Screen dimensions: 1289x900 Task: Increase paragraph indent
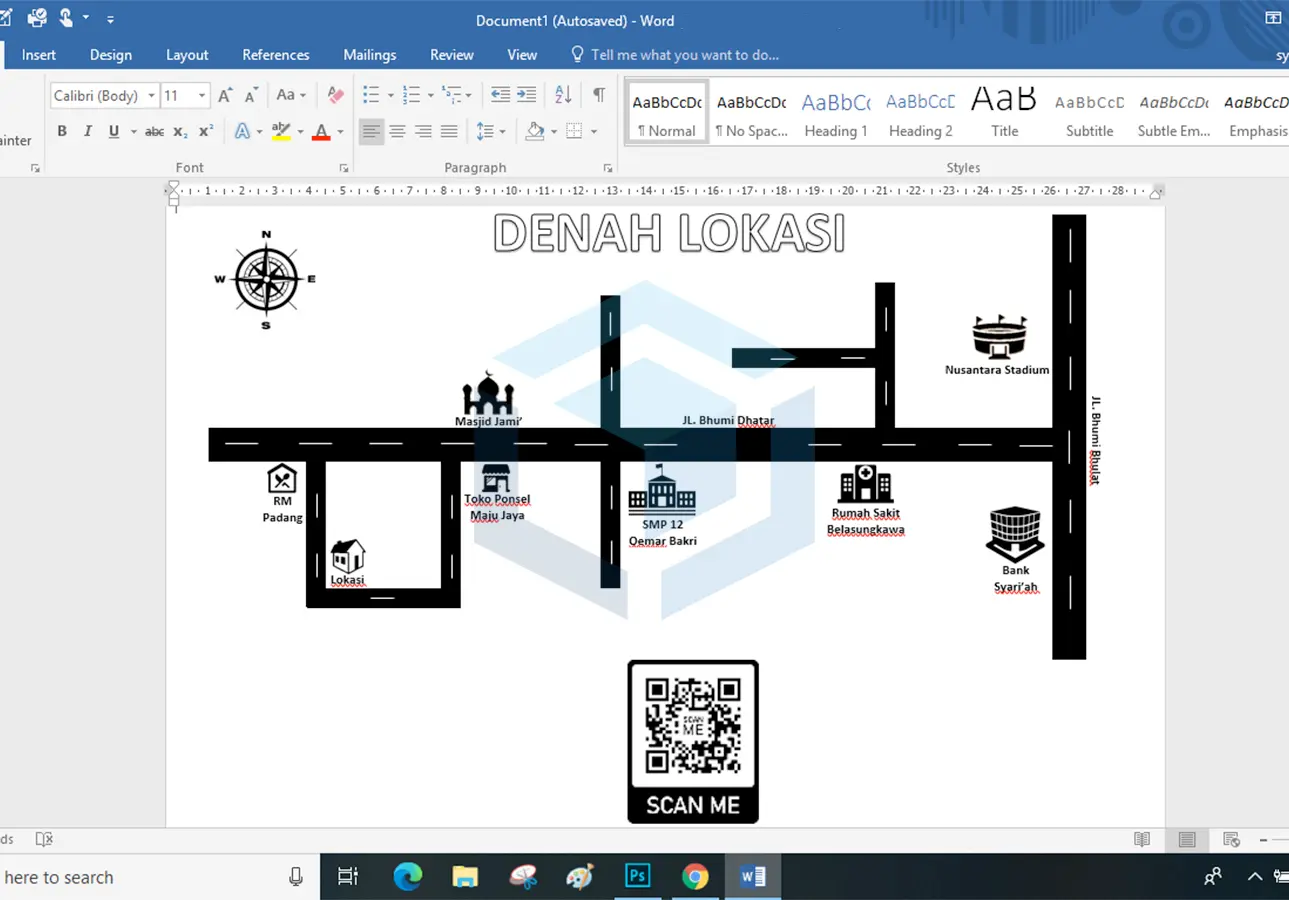pyautogui.click(x=526, y=95)
